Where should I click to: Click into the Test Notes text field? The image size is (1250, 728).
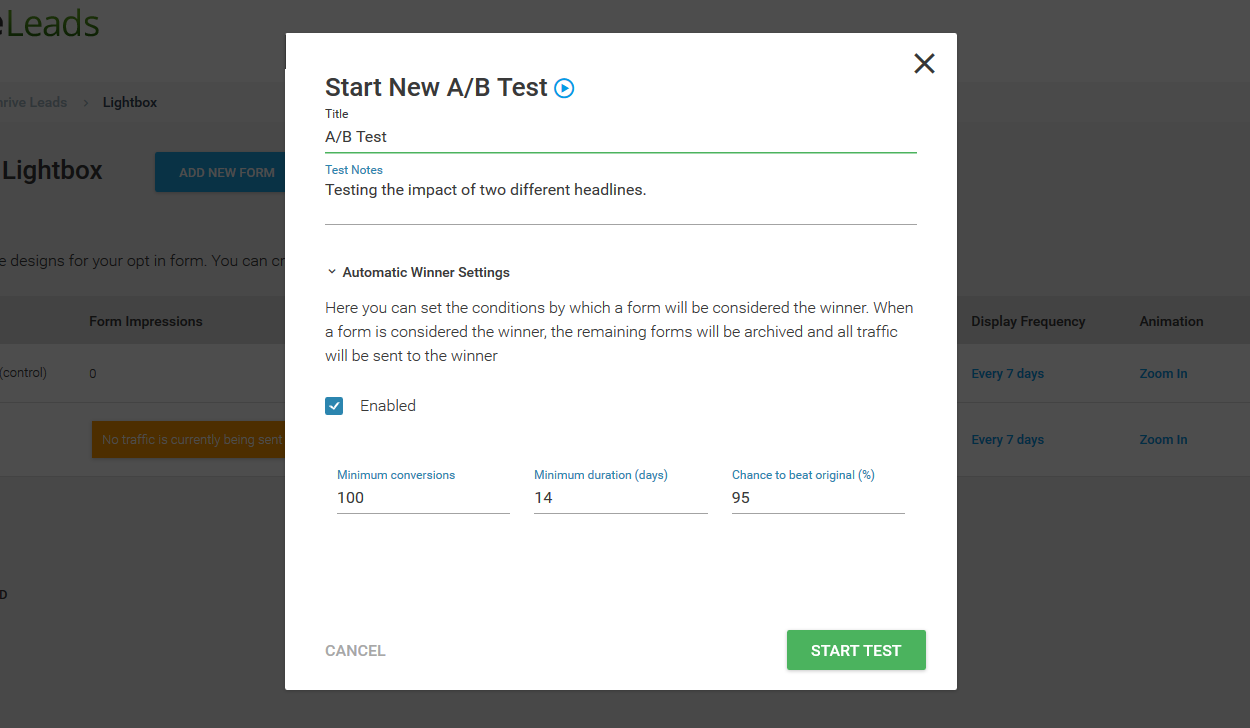[621, 200]
